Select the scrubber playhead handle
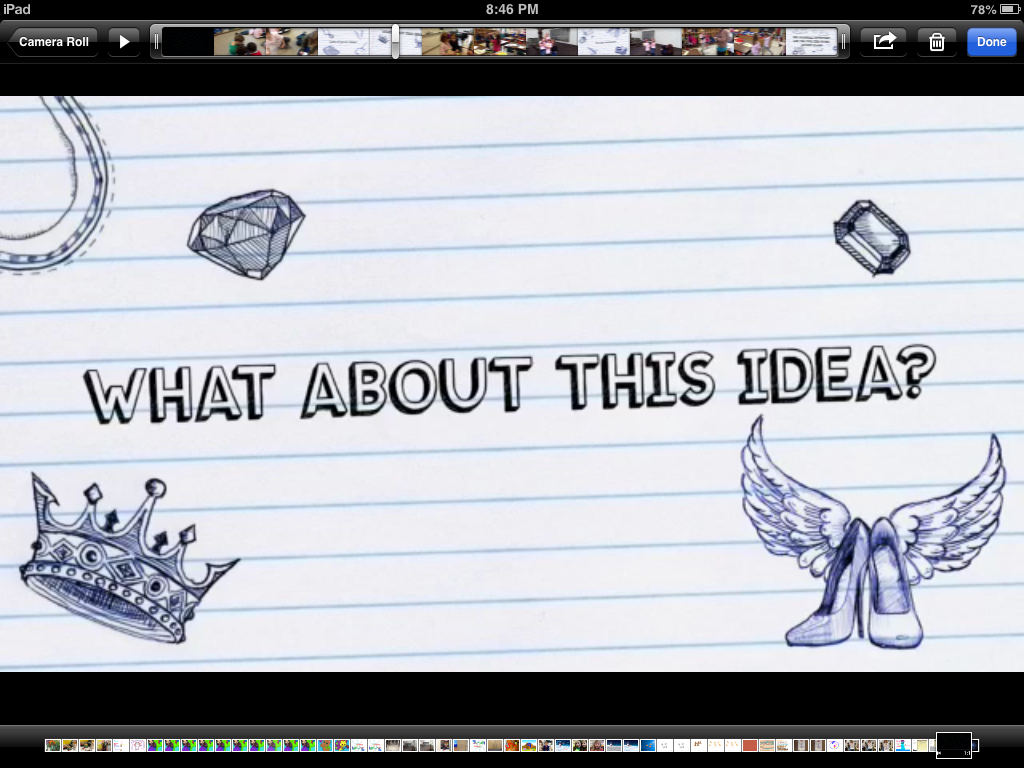The image size is (1024, 768). pos(396,42)
